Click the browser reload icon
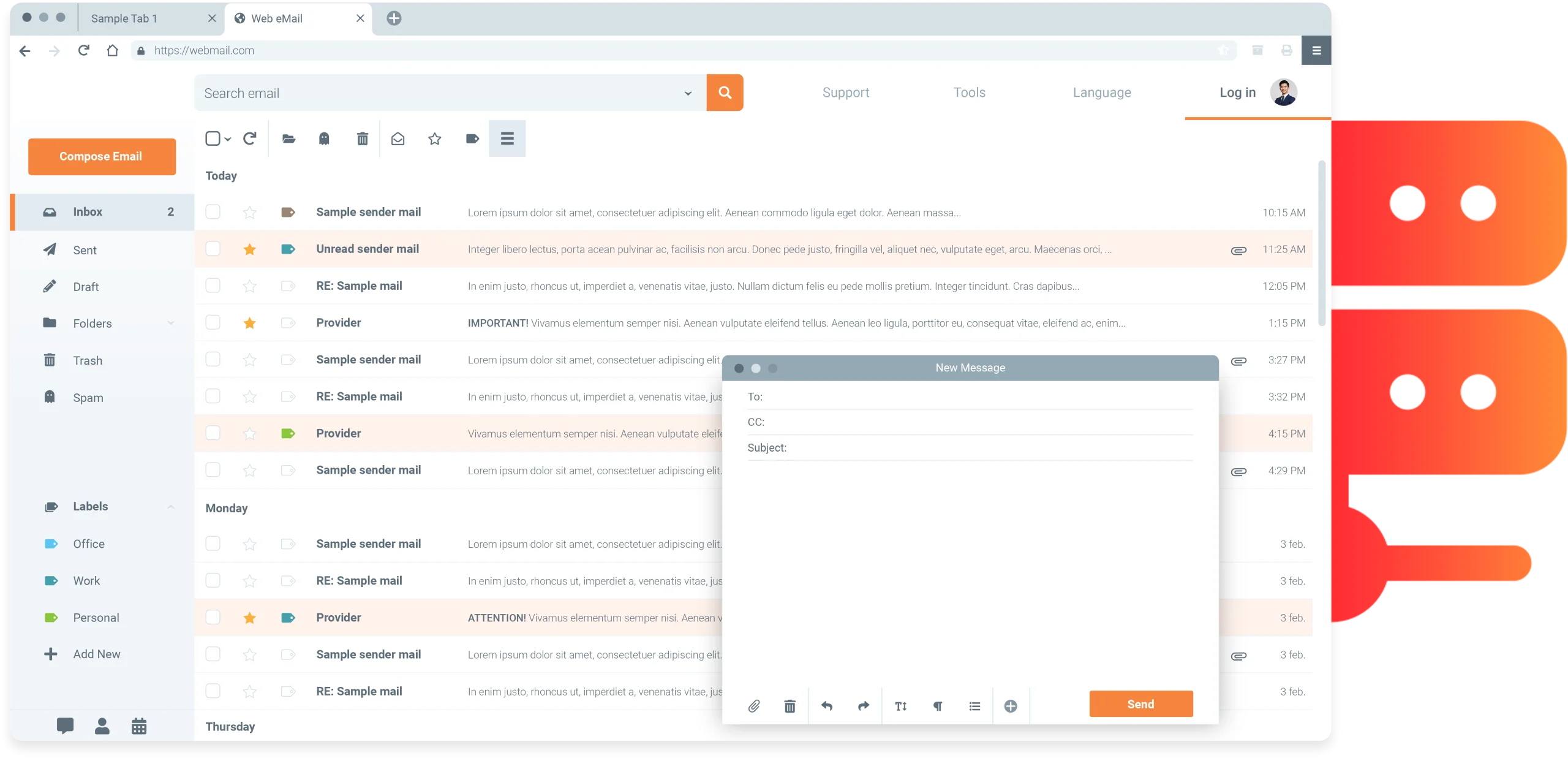Viewport: 1568px width, 758px height. pos(84,50)
